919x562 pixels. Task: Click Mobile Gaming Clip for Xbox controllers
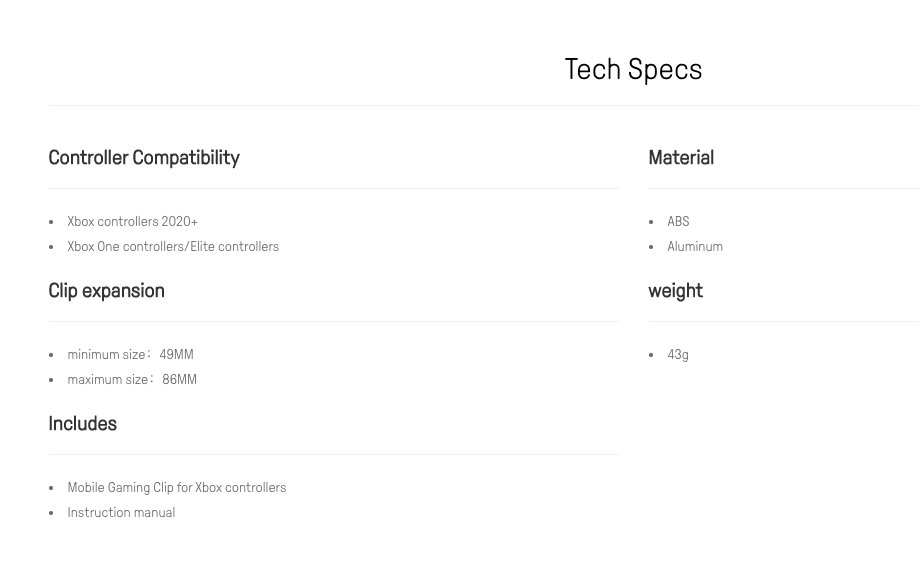pyautogui.click(x=176, y=488)
